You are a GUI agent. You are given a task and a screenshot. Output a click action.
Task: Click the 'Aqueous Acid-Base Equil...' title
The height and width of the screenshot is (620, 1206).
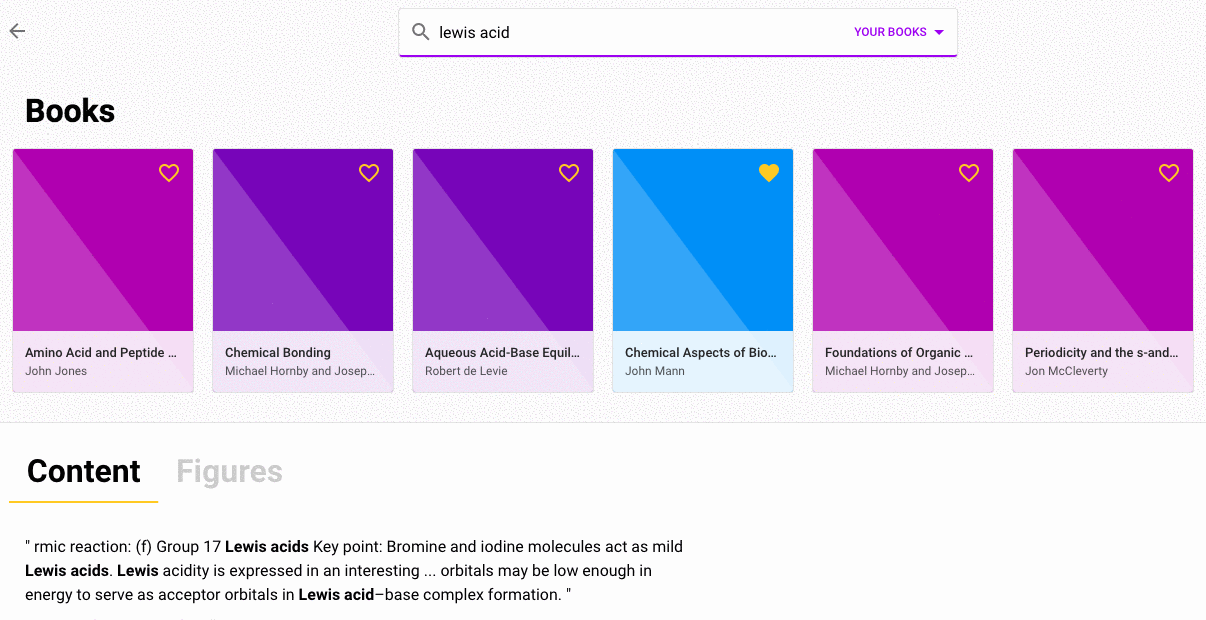[502, 353]
